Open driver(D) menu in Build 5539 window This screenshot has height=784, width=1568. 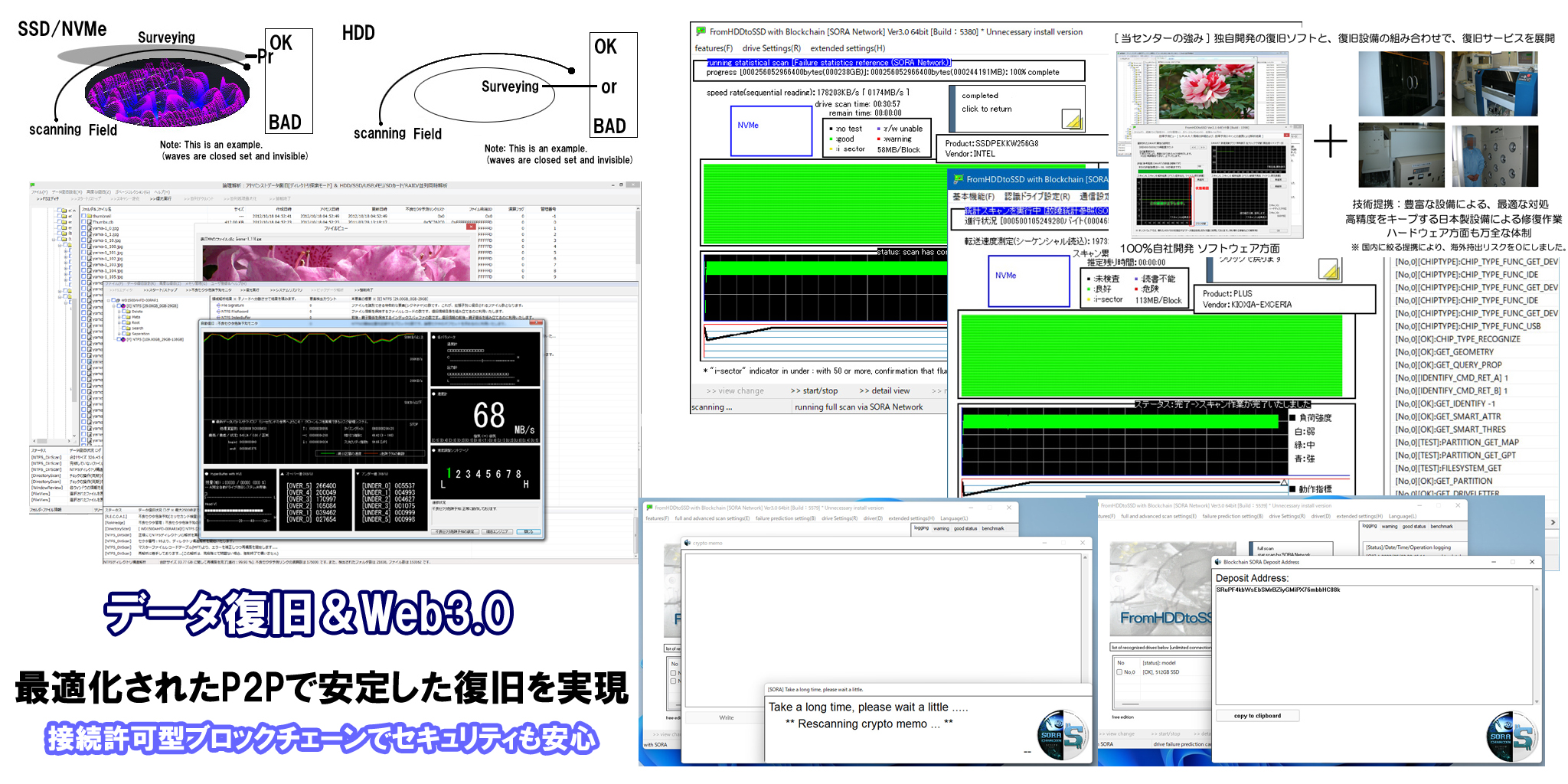point(1321,516)
